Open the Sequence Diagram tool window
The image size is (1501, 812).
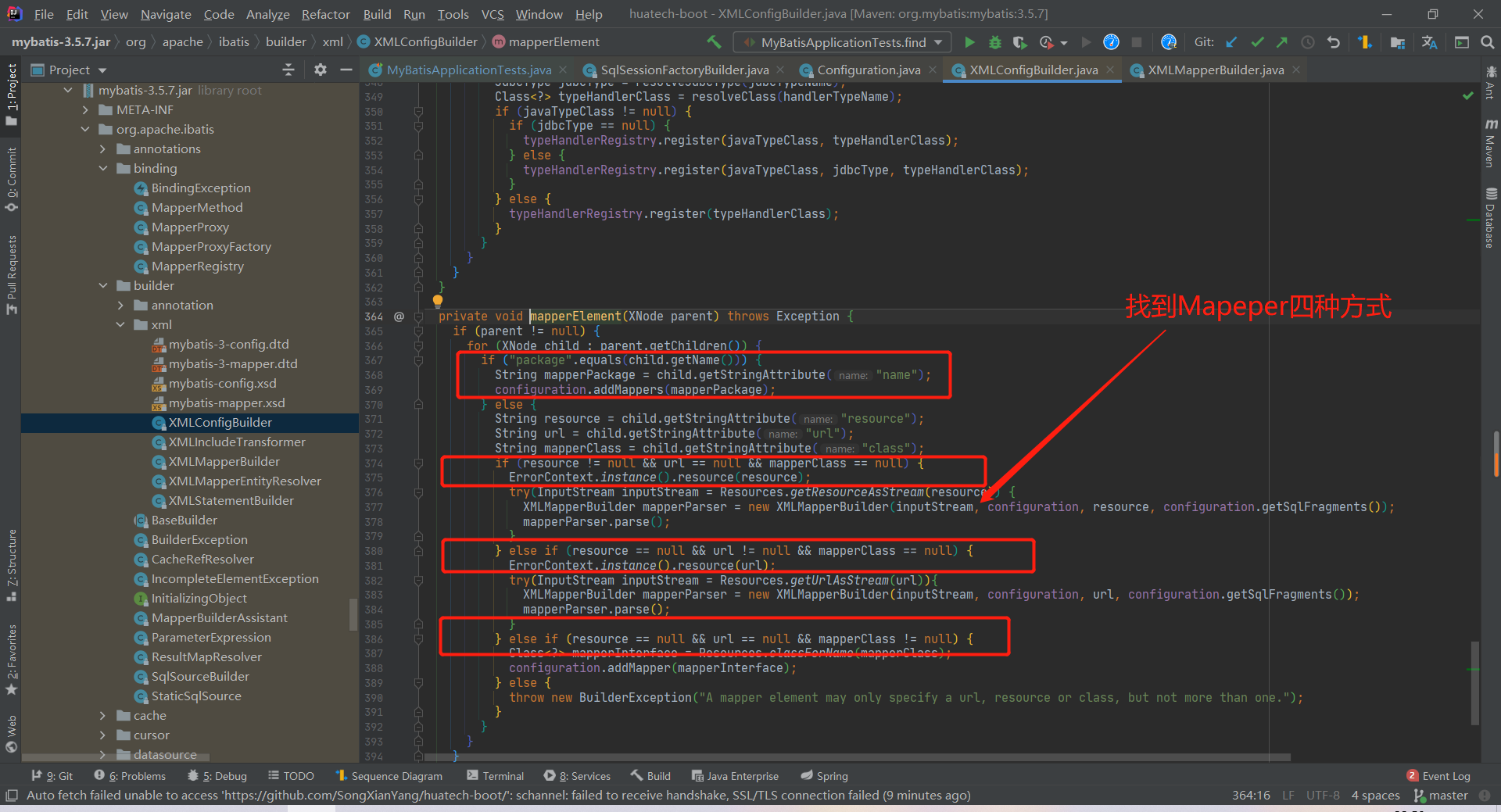coord(389,776)
